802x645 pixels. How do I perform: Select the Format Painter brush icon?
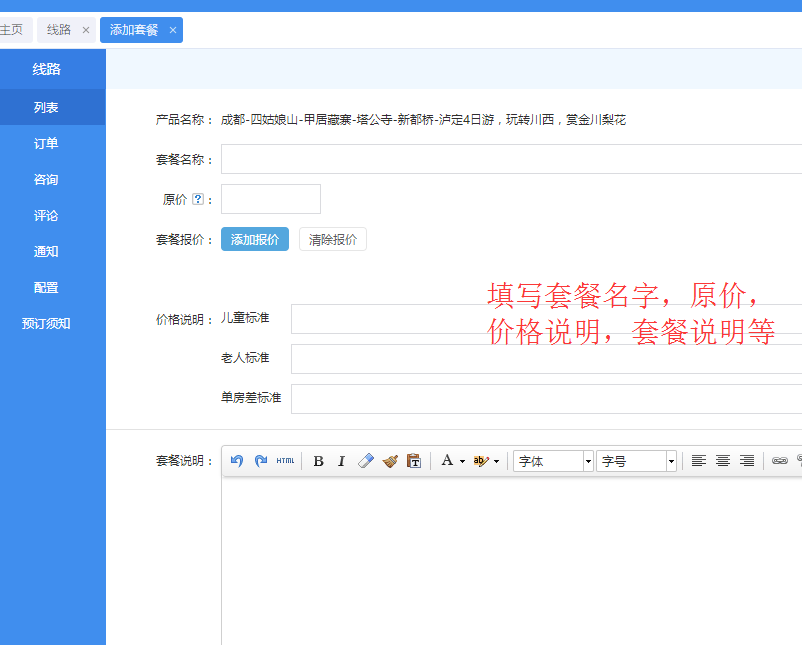(390, 461)
